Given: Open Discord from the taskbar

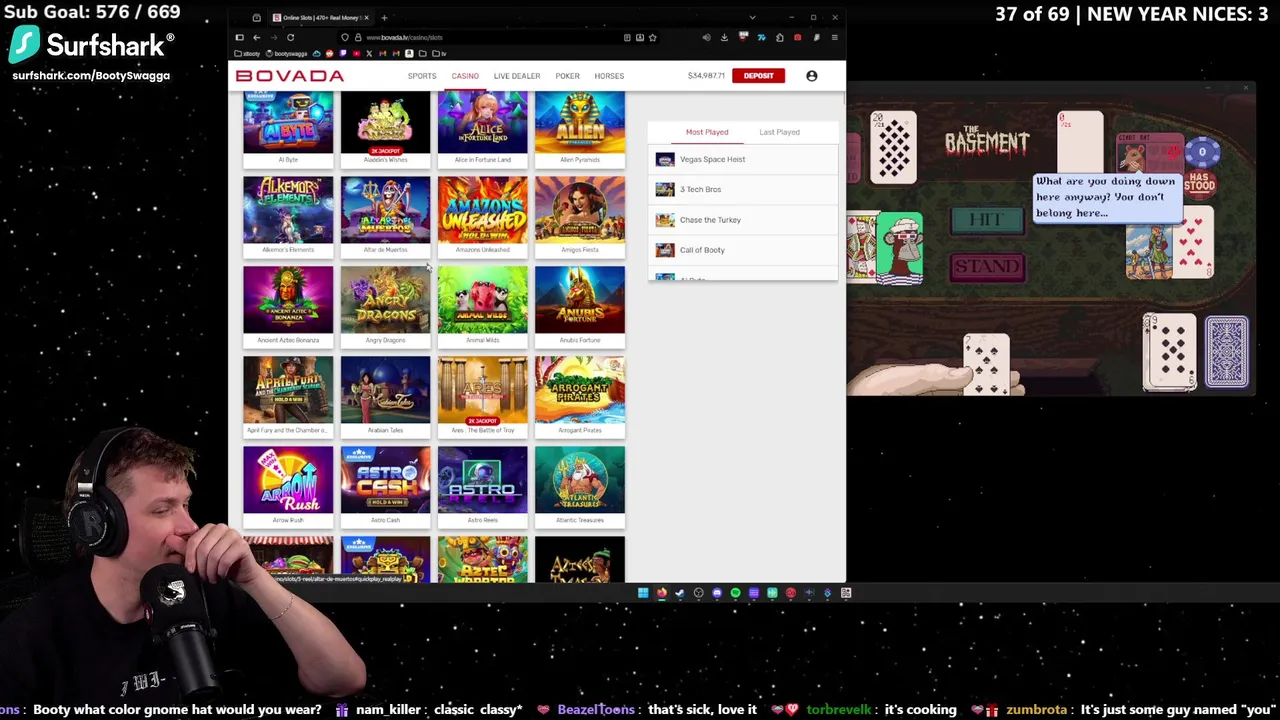Looking at the screenshot, I should tap(717, 593).
